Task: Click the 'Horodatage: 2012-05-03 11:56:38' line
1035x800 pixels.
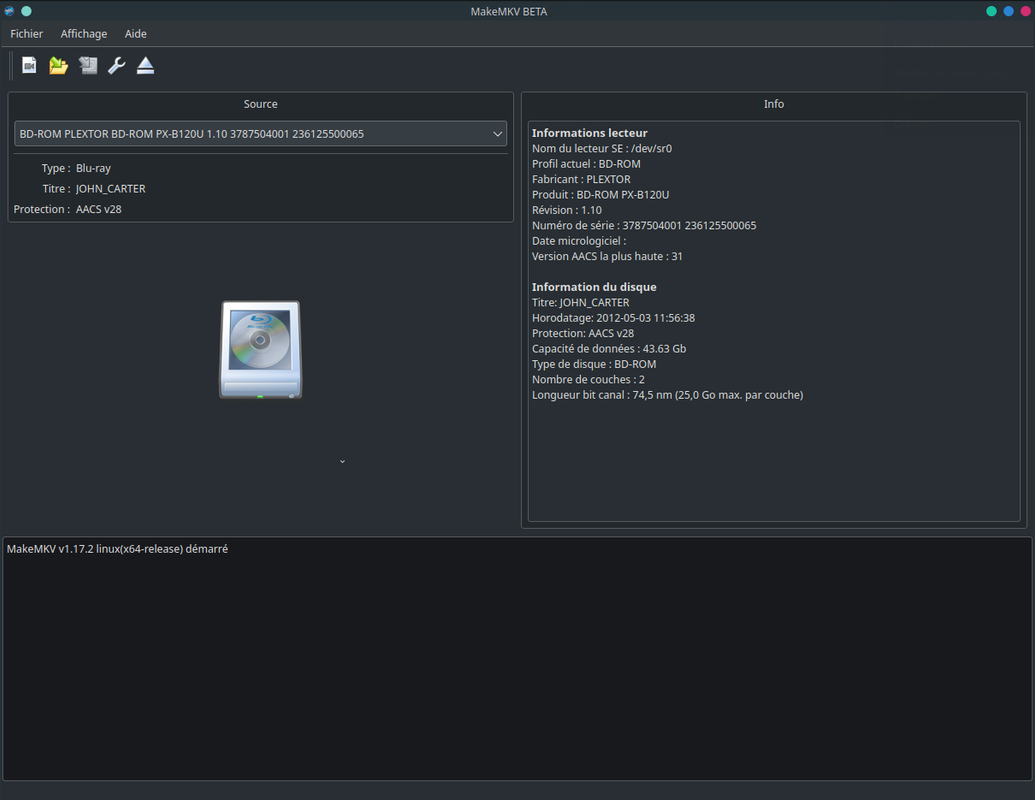Action: click(x=613, y=318)
